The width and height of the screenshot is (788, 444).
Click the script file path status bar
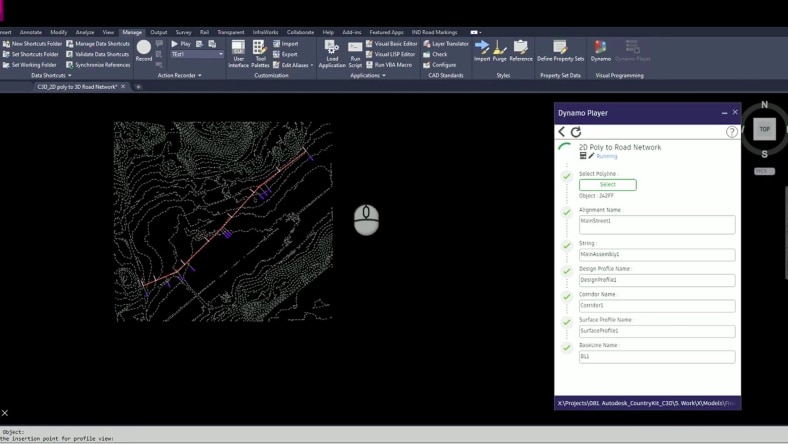click(x=647, y=403)
